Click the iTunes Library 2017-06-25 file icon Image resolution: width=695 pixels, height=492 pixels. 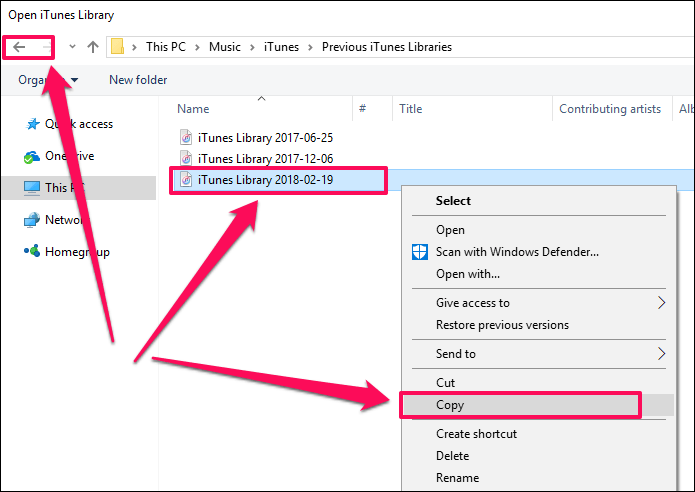[x=186, y=137]
